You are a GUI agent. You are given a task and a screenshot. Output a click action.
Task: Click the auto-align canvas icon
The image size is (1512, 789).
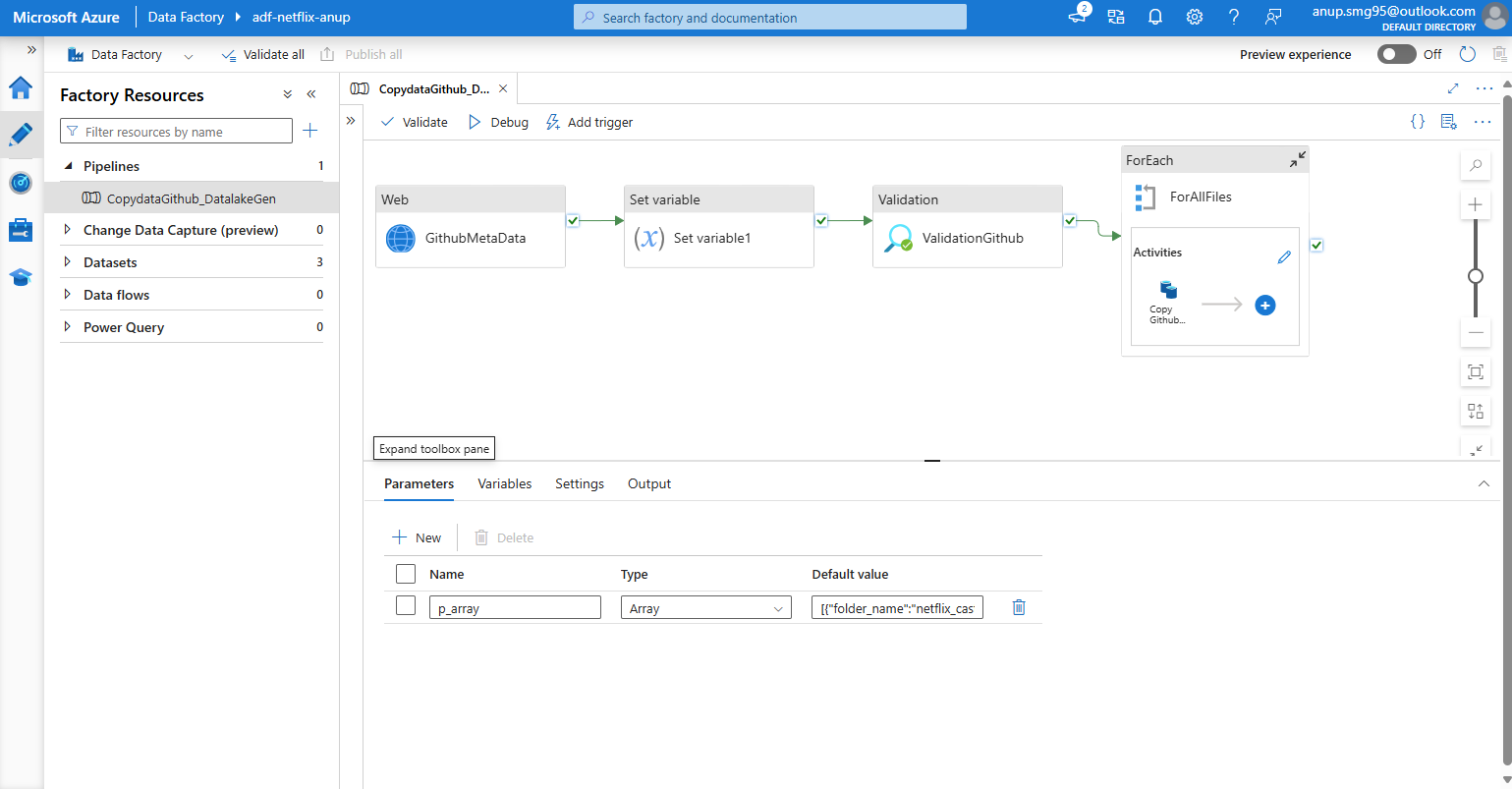pos(1475,411)
